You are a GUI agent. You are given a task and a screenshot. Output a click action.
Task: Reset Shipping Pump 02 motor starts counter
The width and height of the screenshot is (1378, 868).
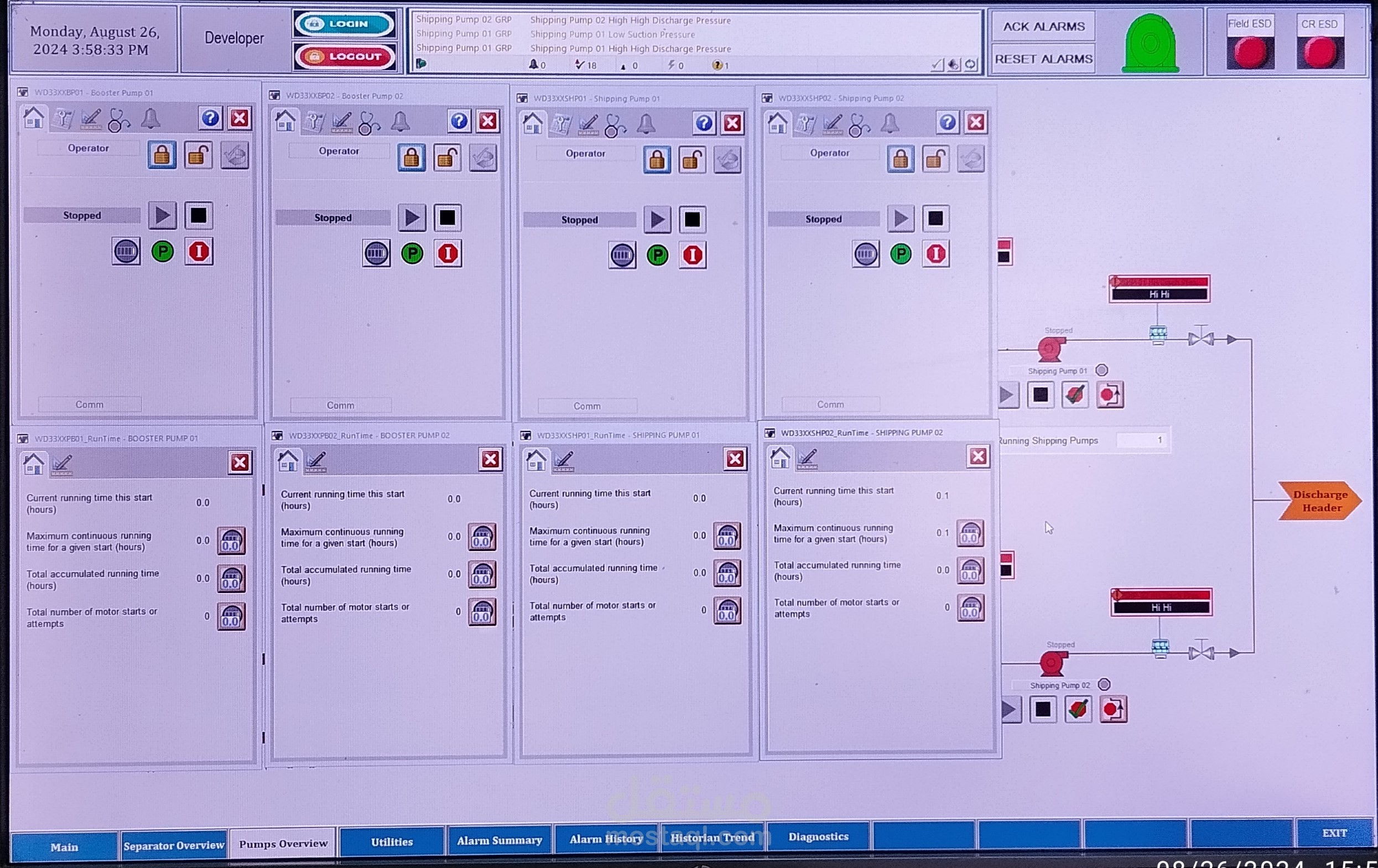pyautogui.click(x=970, y=607)
